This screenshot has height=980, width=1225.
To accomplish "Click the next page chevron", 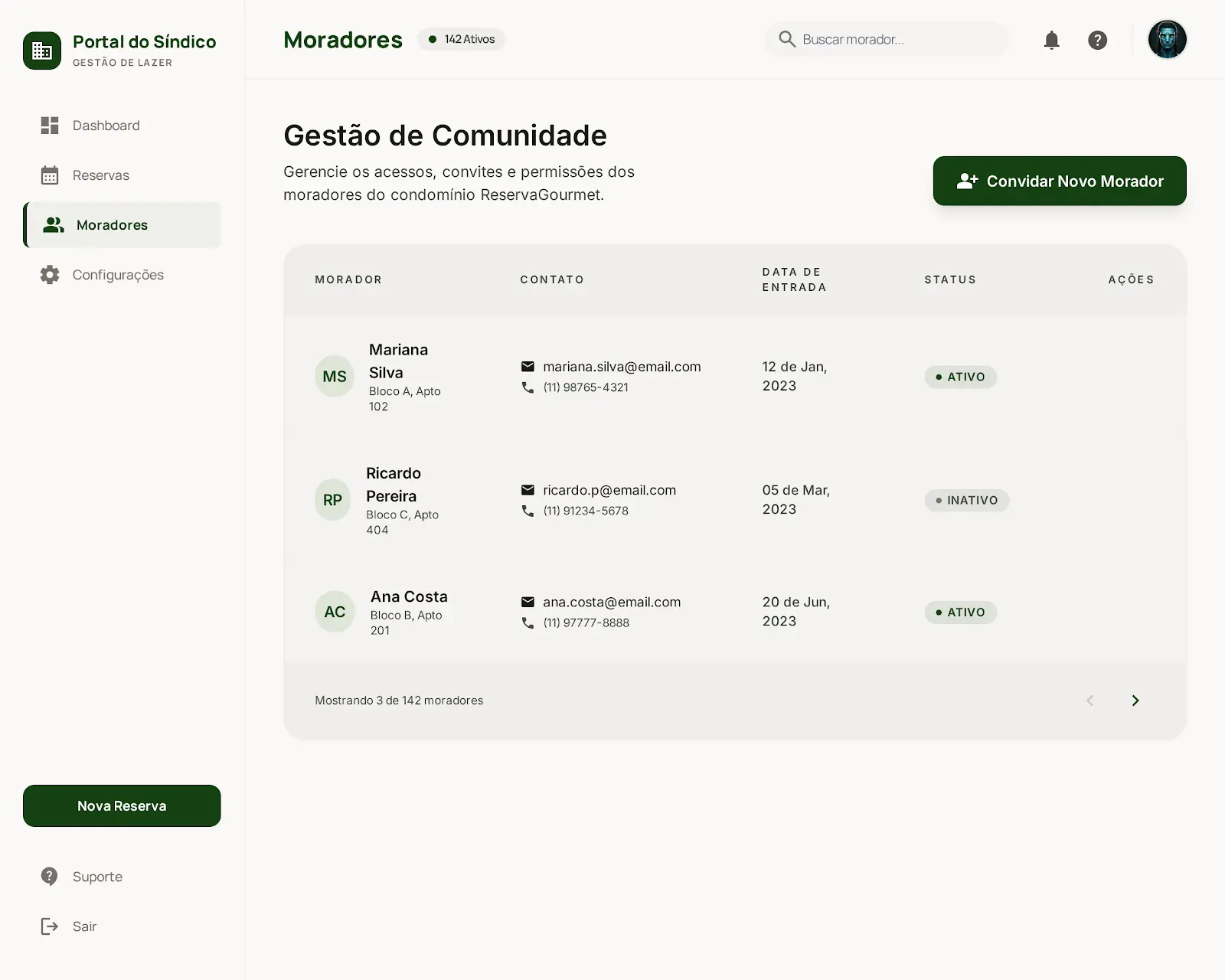I will pos(1135,700).
